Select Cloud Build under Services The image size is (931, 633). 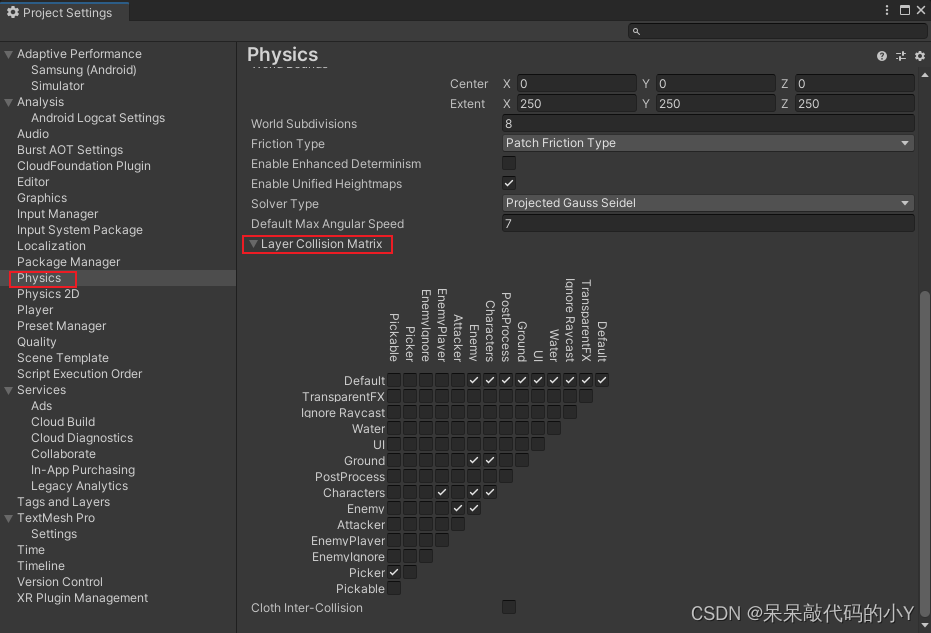(63, 422)
